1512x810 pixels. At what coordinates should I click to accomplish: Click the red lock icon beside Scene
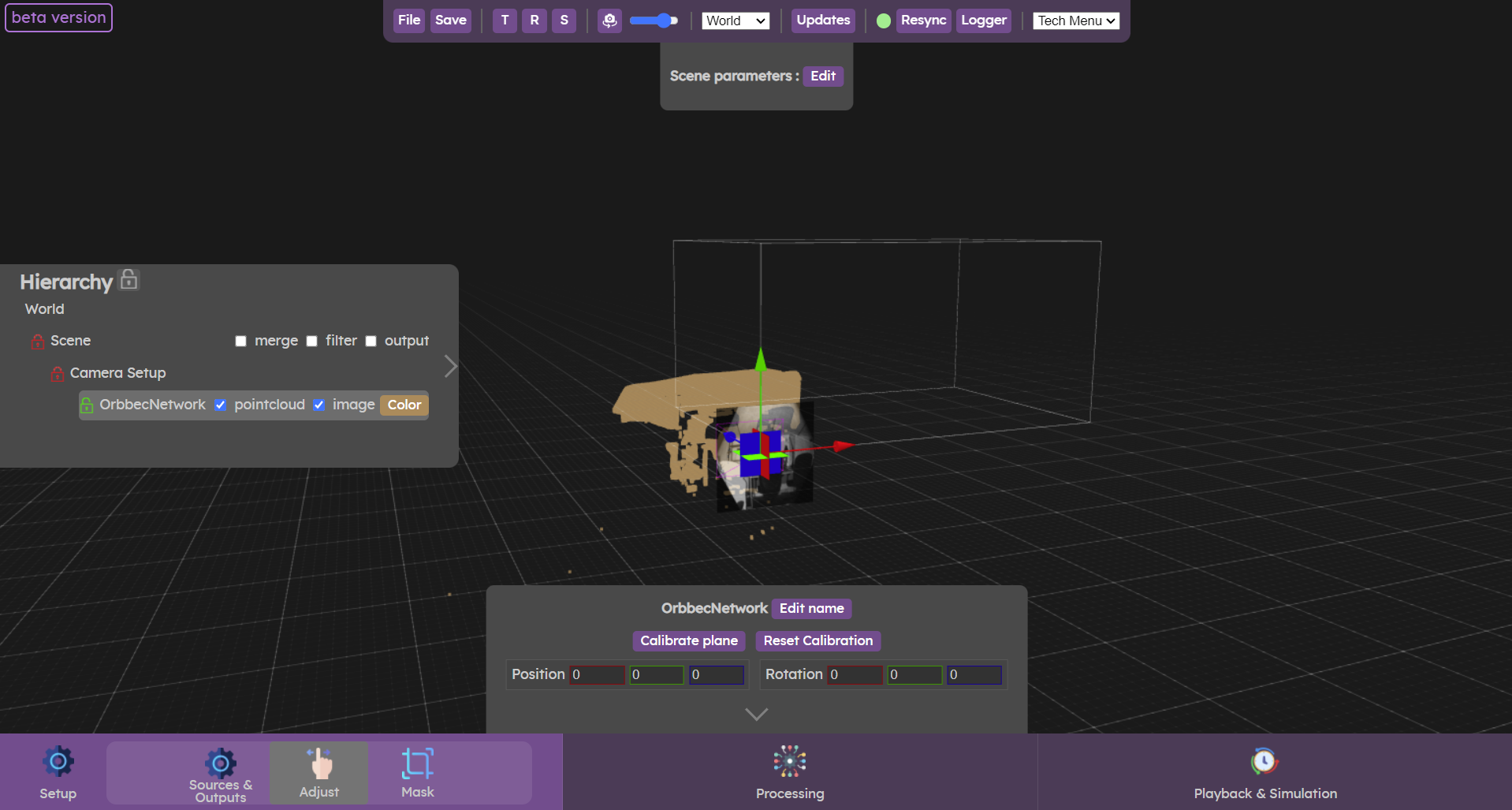click(x=37, y=341)
